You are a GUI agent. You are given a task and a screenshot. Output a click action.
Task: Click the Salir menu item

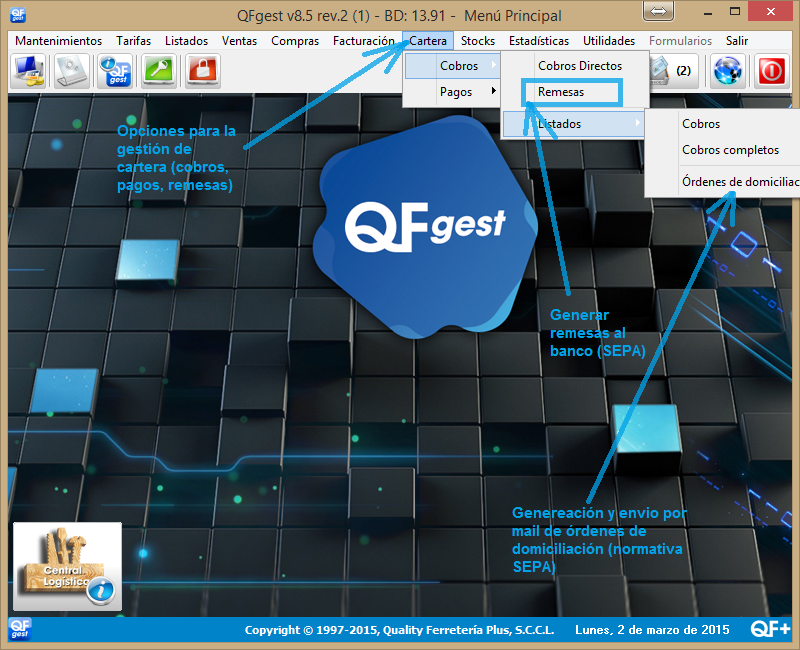(737, 41)
